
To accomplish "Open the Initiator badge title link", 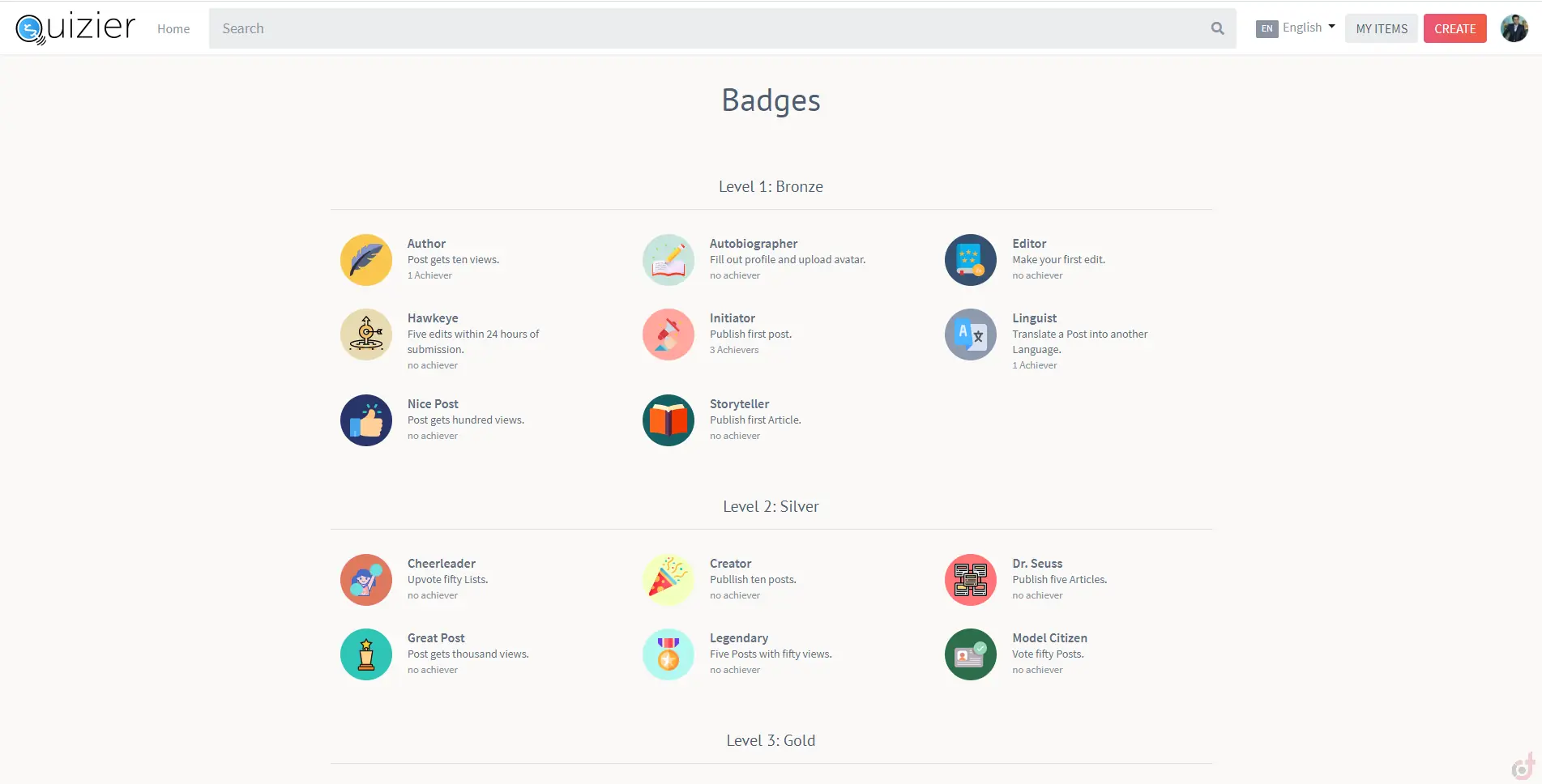I will 733,318.
